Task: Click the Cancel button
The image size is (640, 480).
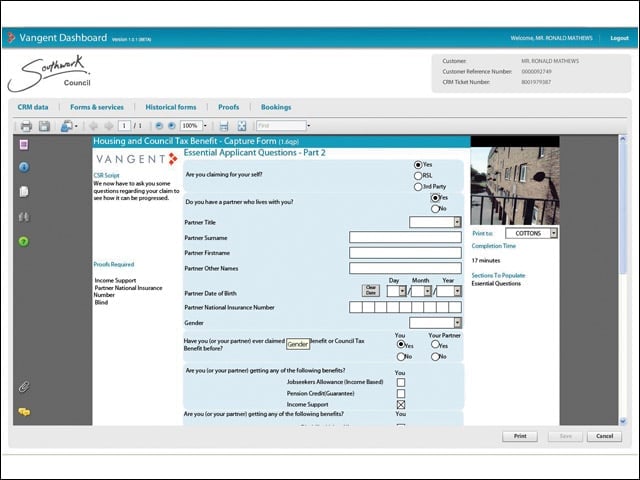Action: [604, 436]
